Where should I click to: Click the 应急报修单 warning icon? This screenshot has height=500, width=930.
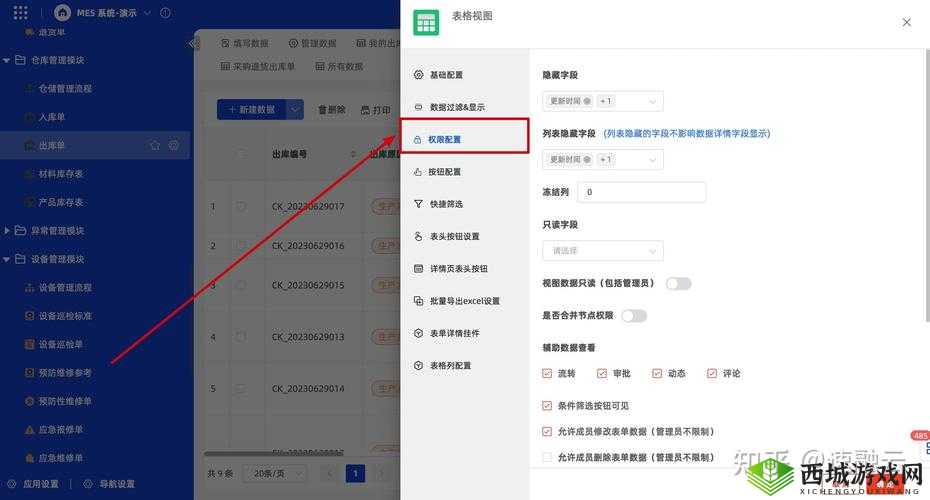[29, 430]
